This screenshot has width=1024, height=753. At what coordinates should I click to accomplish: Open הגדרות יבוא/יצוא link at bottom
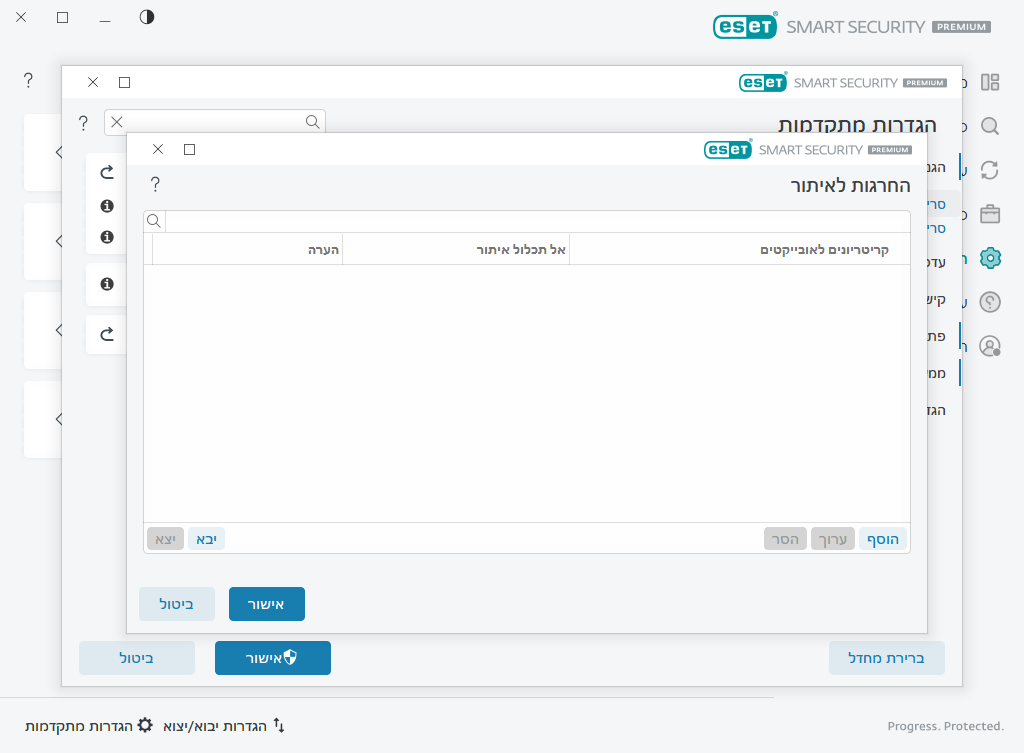click(224, 725)
